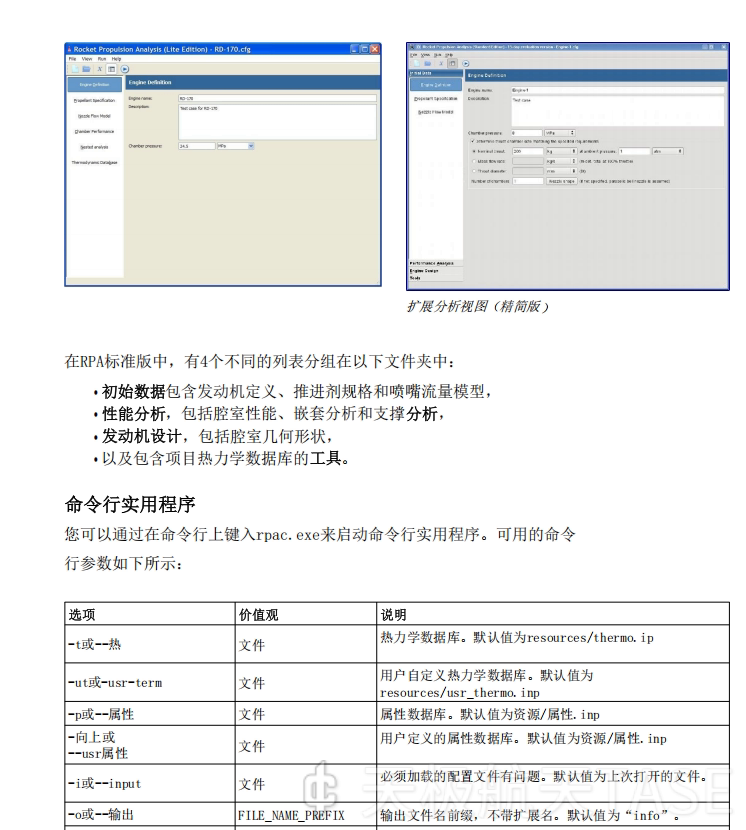This screenshot has width=746, height=830.
Task: Expand Initial Data group in Standard Edition sidebar
Action: (x=436, y=74)
